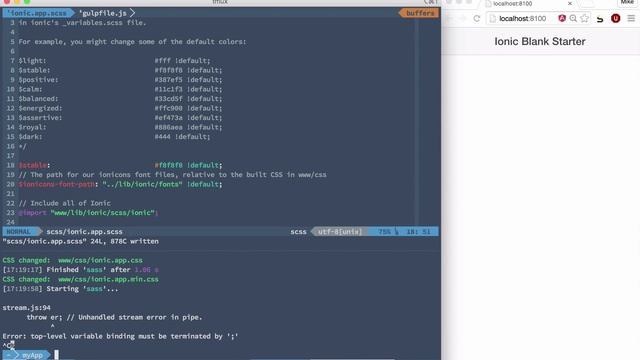Click #33cd5f value on $balanced line
The height and width of the screenshot is (360, 640).
point(169,98)
